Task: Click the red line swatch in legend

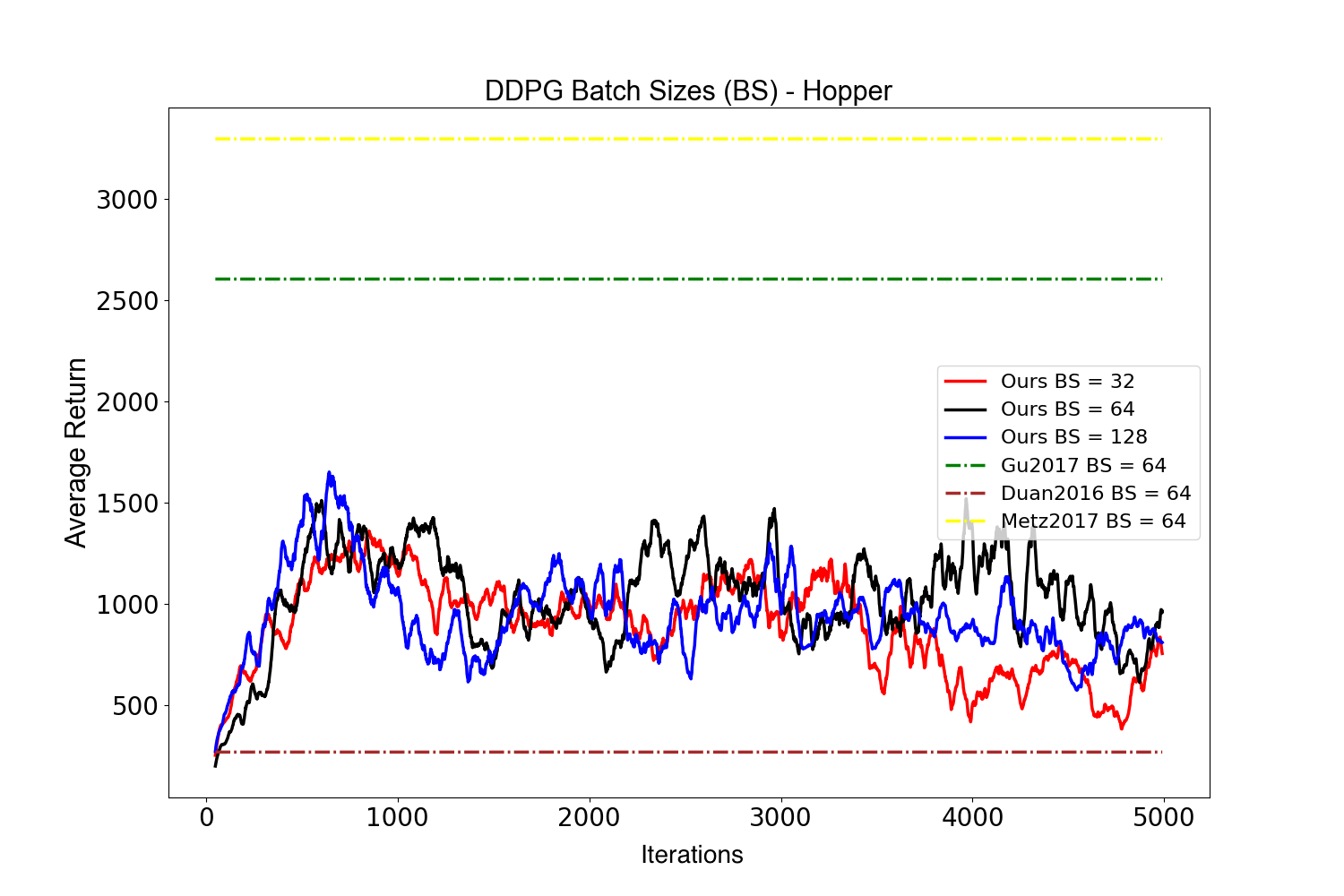Action: click(x=966, y=382)
